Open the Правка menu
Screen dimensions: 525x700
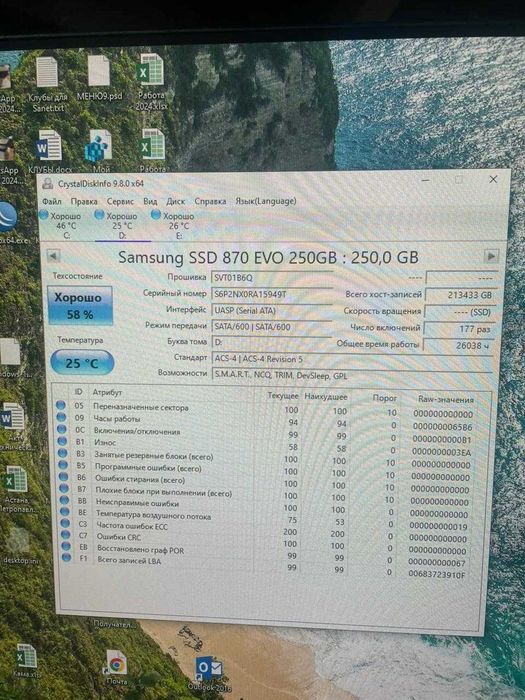[x=84, y=201]
